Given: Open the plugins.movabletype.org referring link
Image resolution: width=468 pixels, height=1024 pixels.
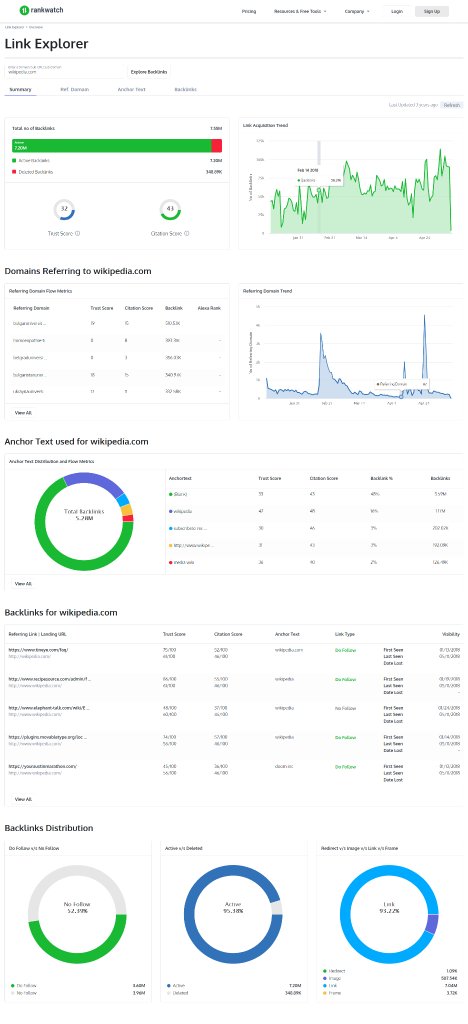Looking at the screenshot, I should coord(48,737).
